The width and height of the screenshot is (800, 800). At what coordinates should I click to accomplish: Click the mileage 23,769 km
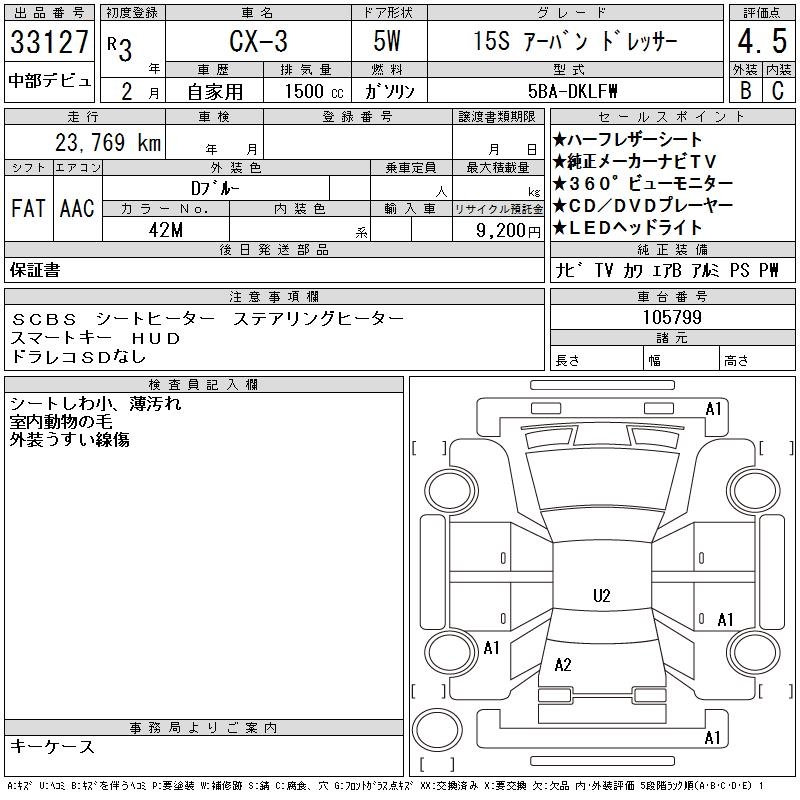point(108,142)
